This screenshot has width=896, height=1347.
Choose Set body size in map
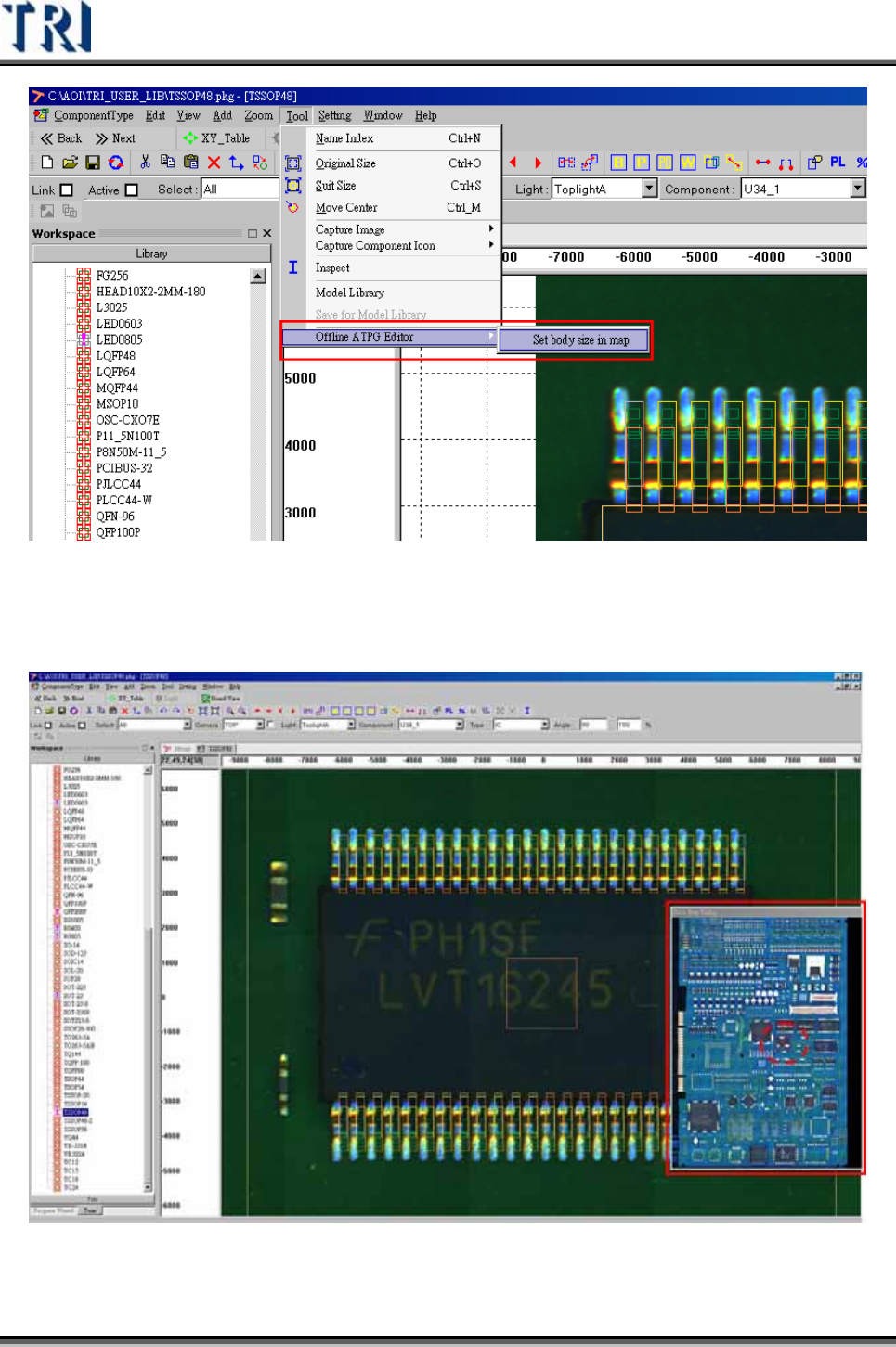pos(580,340)
